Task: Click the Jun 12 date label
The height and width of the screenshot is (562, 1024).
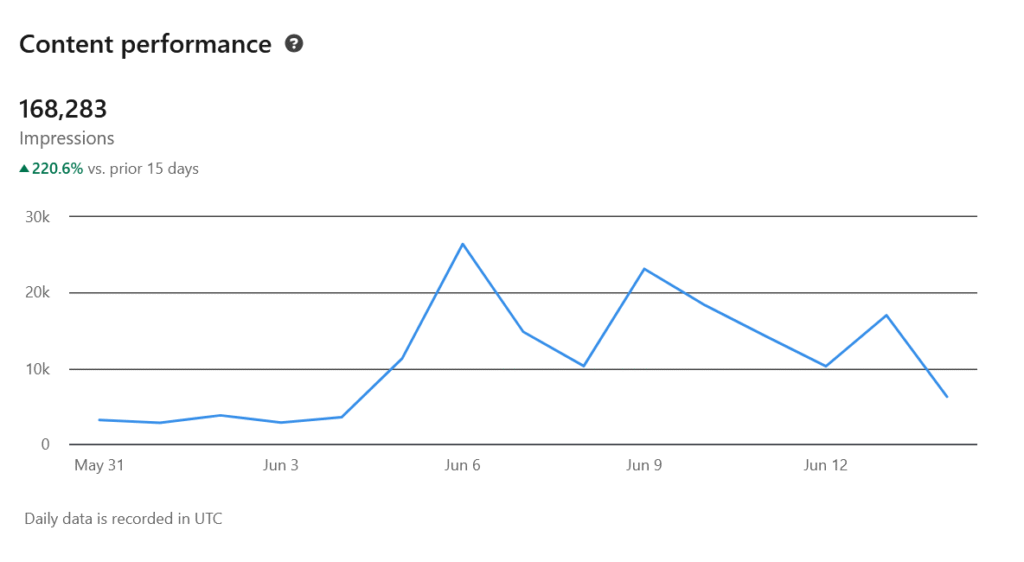Action: point(825,466)
